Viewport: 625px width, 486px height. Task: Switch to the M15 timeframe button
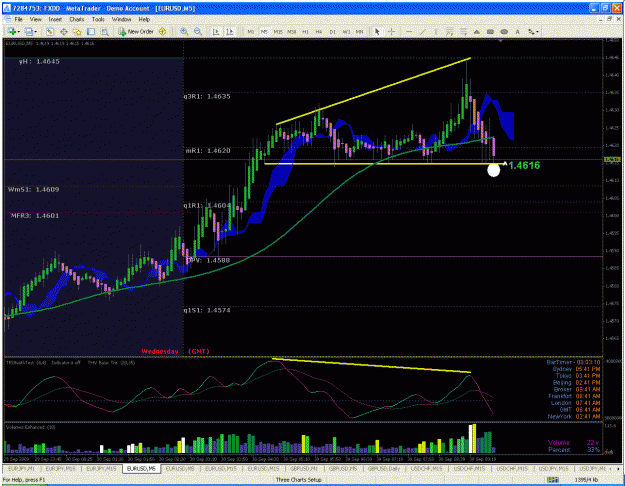(x=278, y=31)
